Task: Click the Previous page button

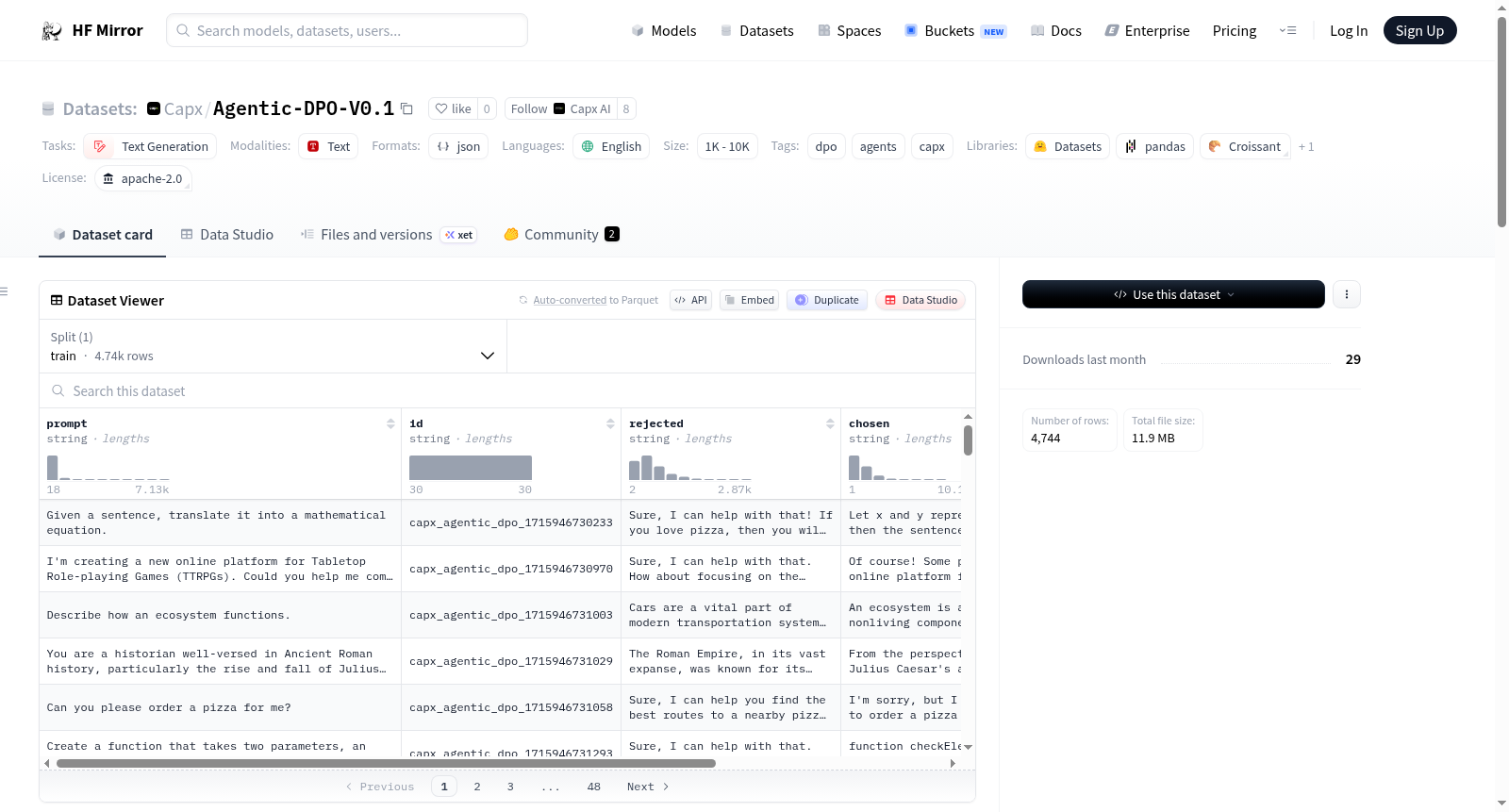Action: pos(380,787)
